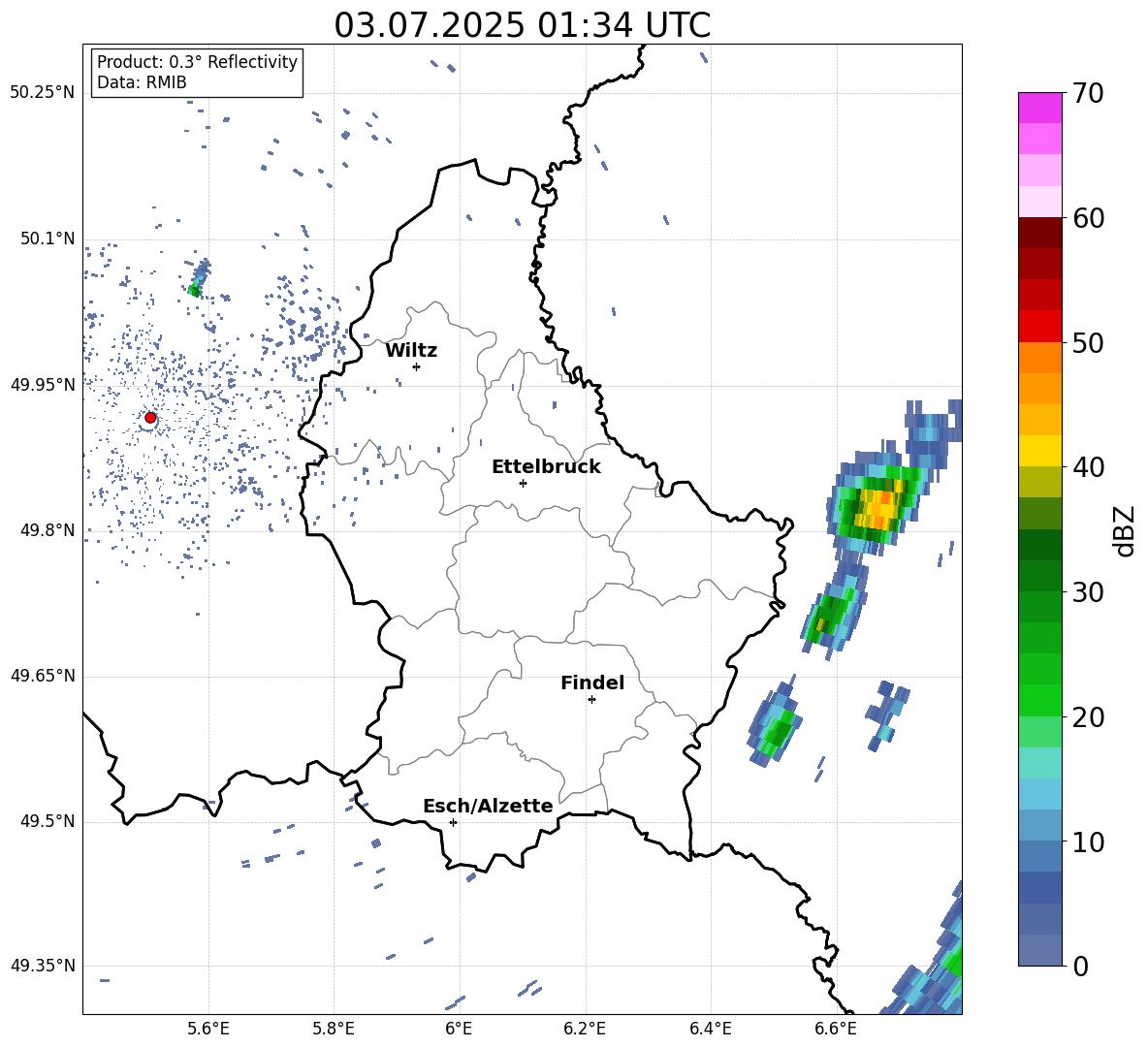The height and width of the screenshot is (1048, 1148).
Task: Click the 49.35°N latitude label
Action: (43, 966)
